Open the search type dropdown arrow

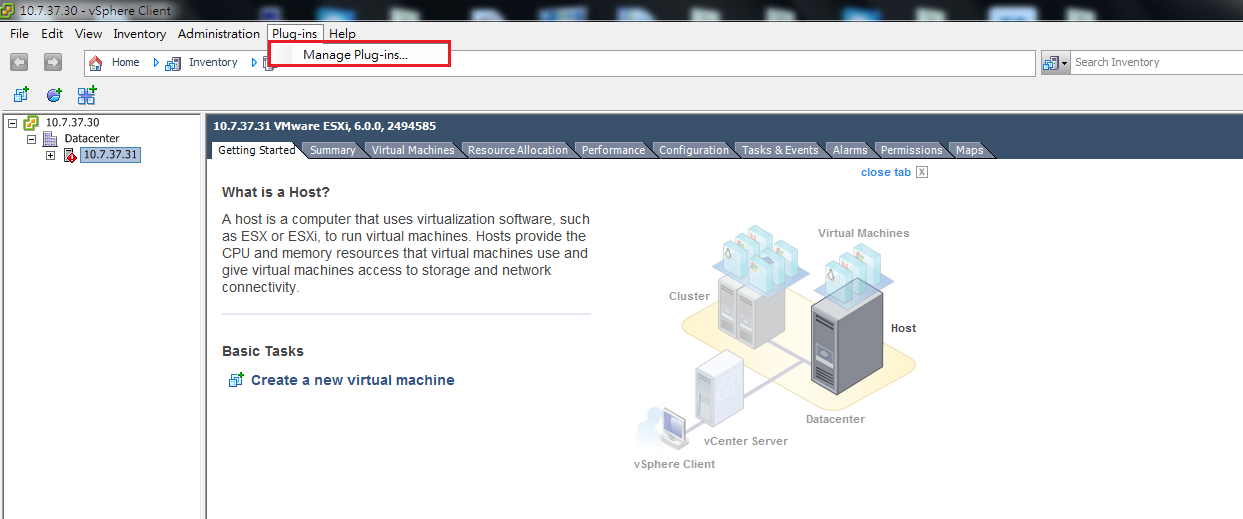[1065, 62]
